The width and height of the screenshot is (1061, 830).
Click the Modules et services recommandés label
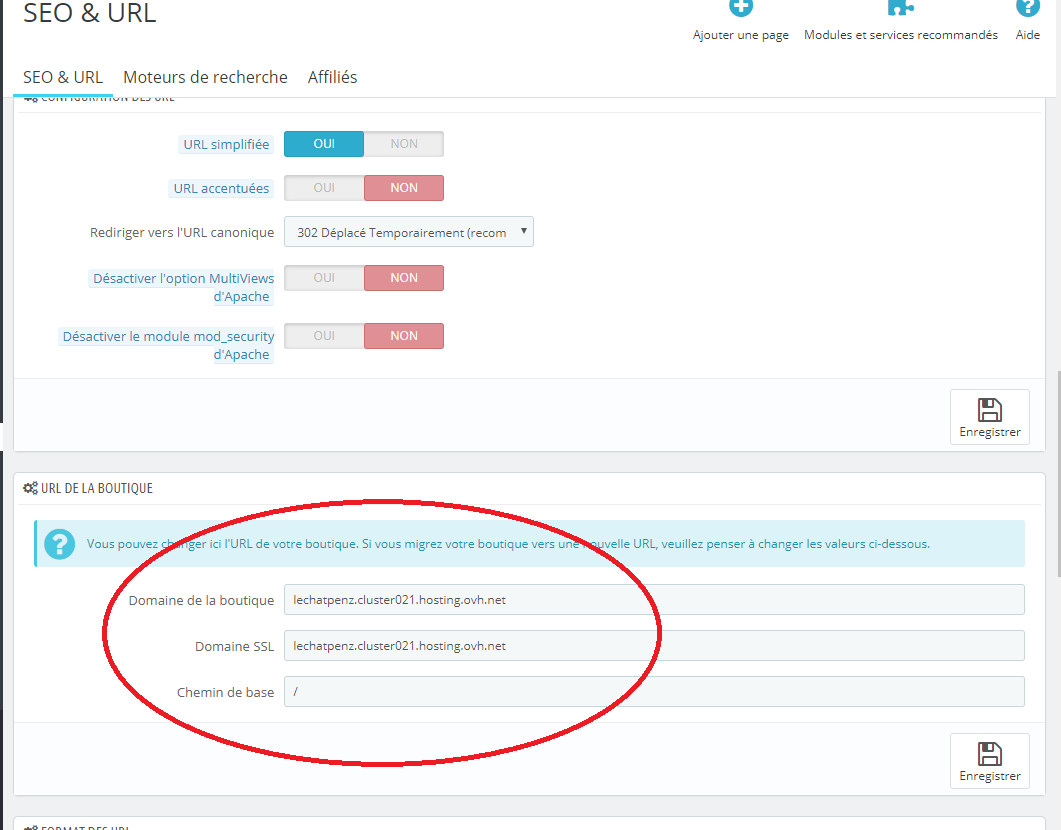pos(901,34)
